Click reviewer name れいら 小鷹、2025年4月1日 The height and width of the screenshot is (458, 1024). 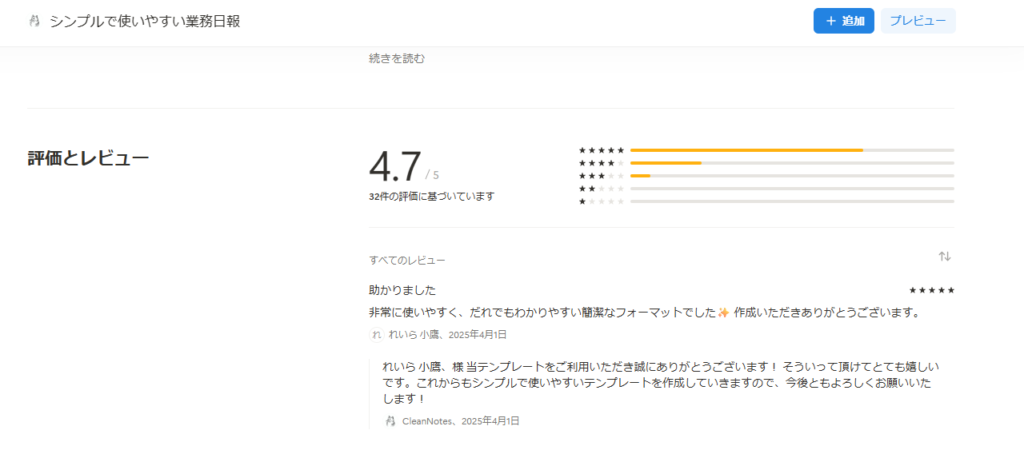(x=447, y=335)
